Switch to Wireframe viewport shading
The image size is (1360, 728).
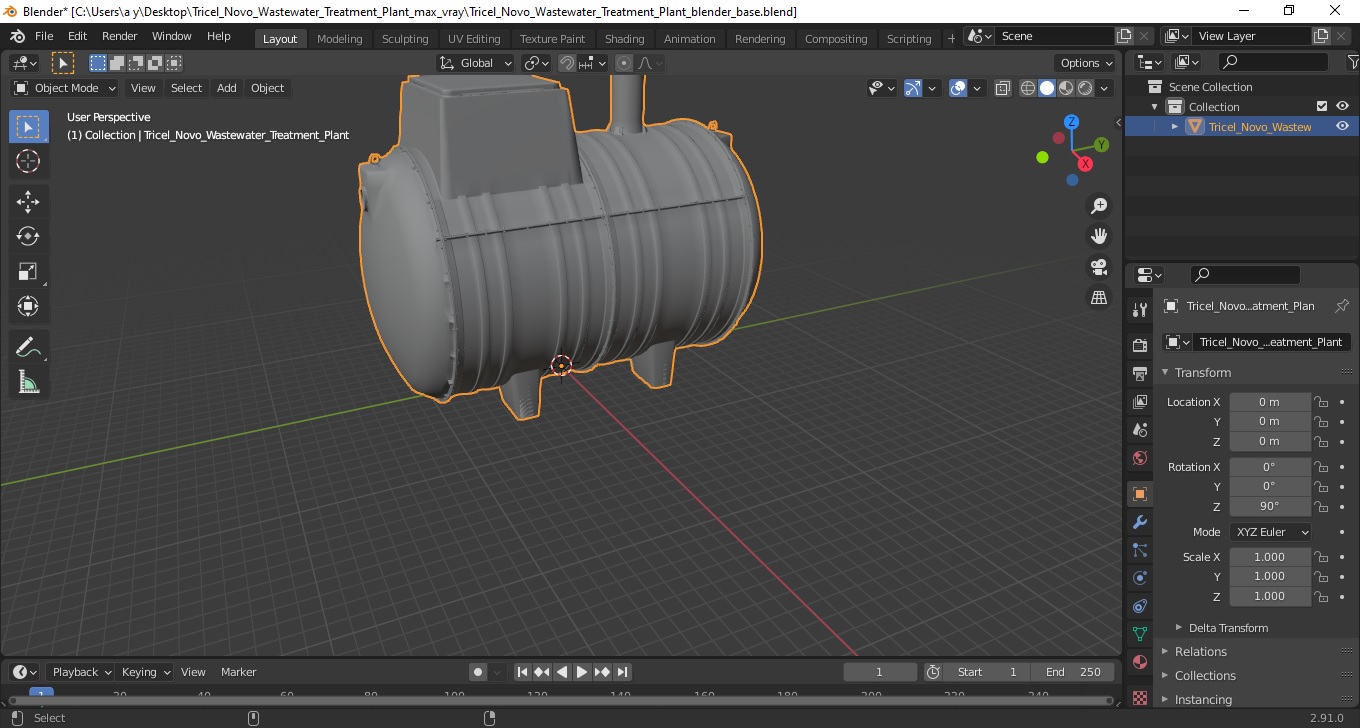[x=1028, y=88]
